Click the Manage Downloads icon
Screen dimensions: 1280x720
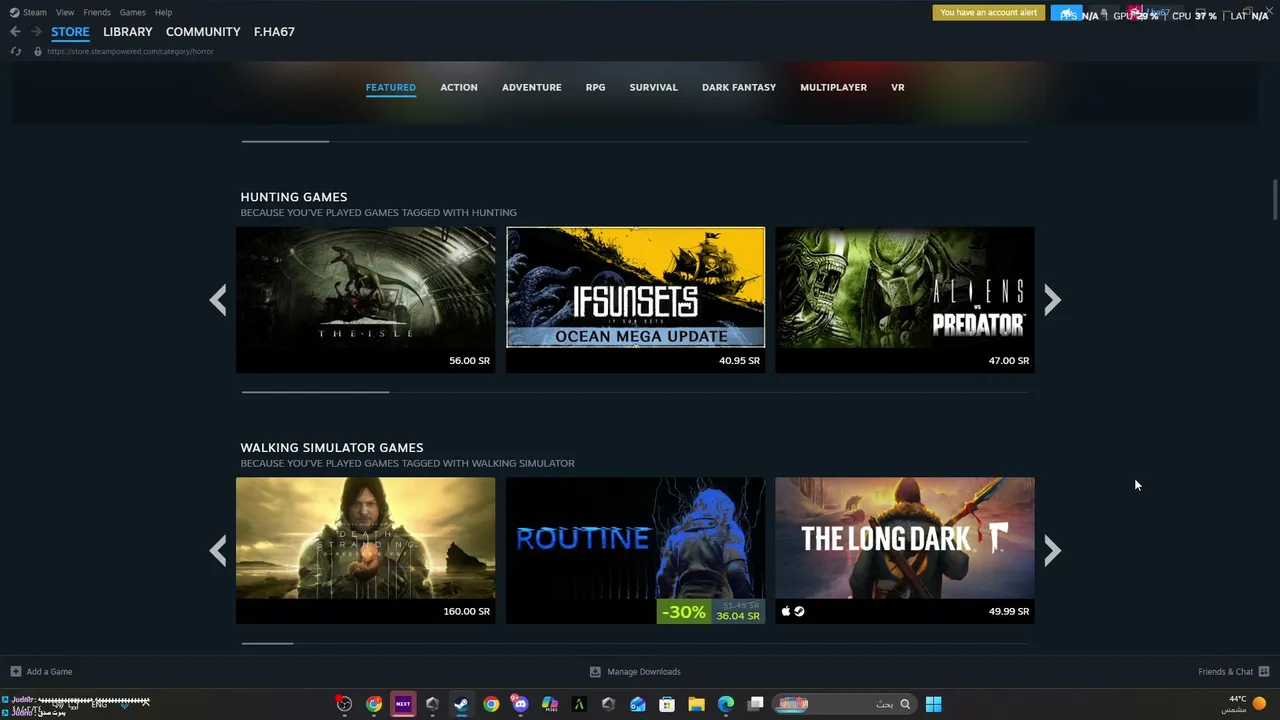point(595,672)
